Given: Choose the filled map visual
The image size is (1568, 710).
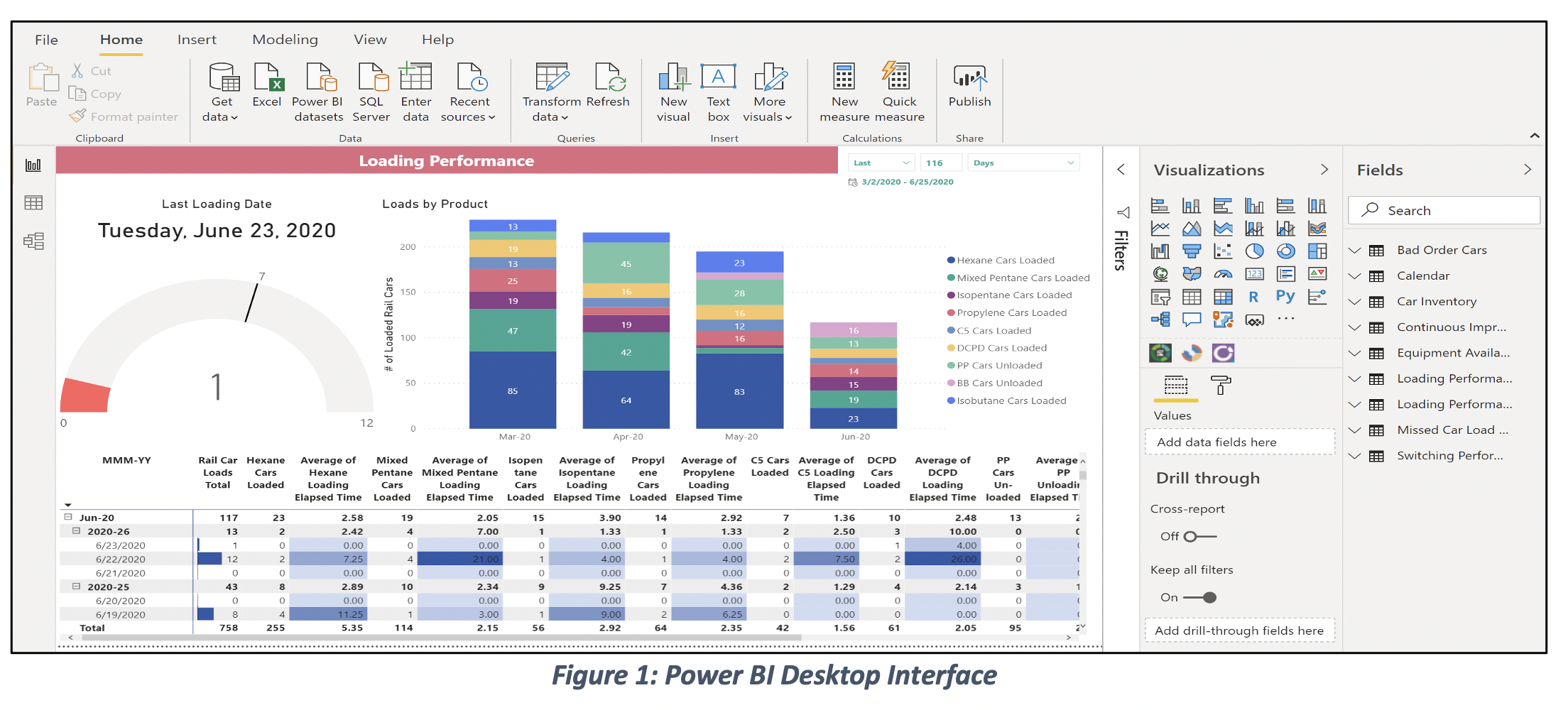Looking at the screenshot, I should click(1191, 274).
